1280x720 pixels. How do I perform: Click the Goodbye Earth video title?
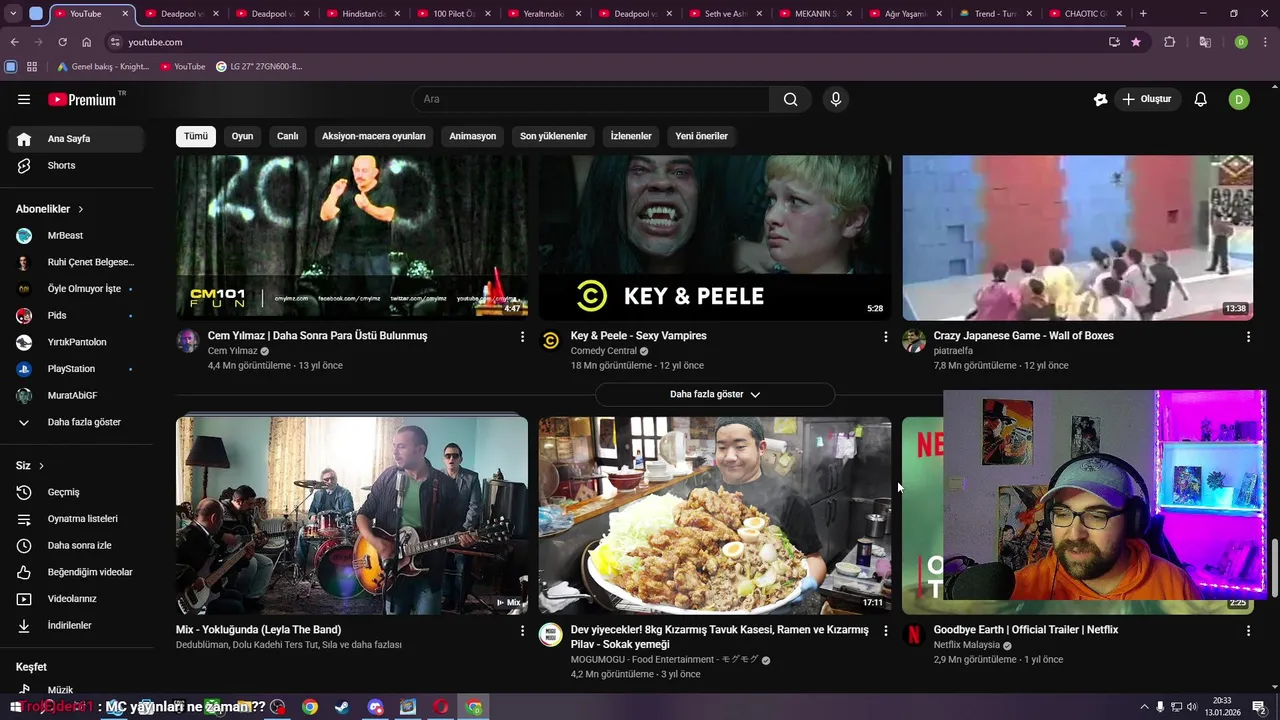[1026, 630]
